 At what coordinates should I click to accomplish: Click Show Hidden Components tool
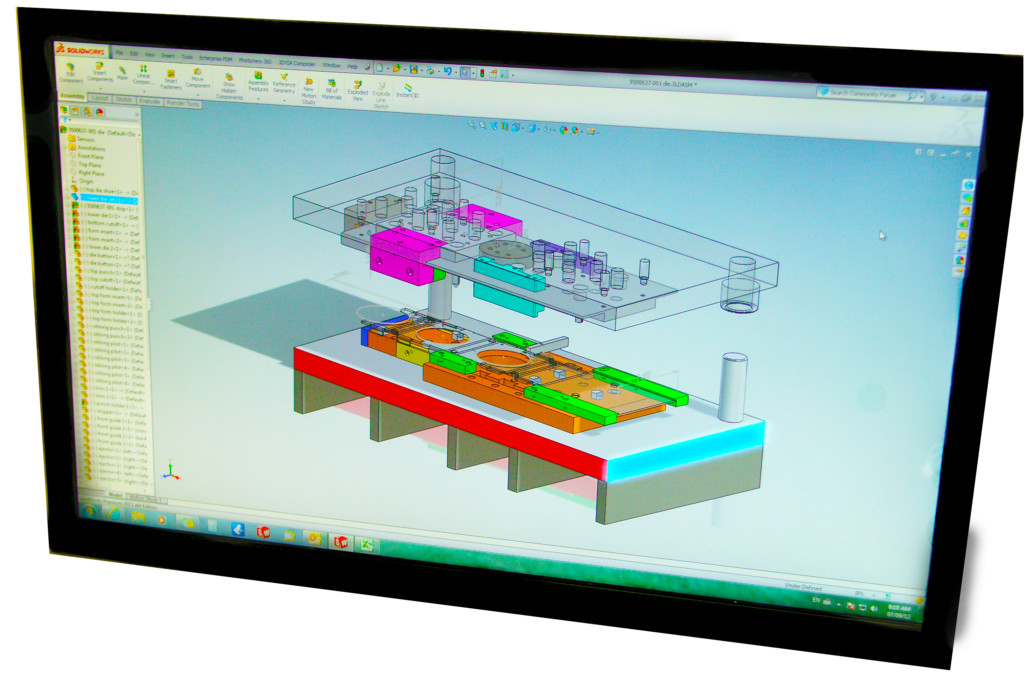tap(229, 87)
